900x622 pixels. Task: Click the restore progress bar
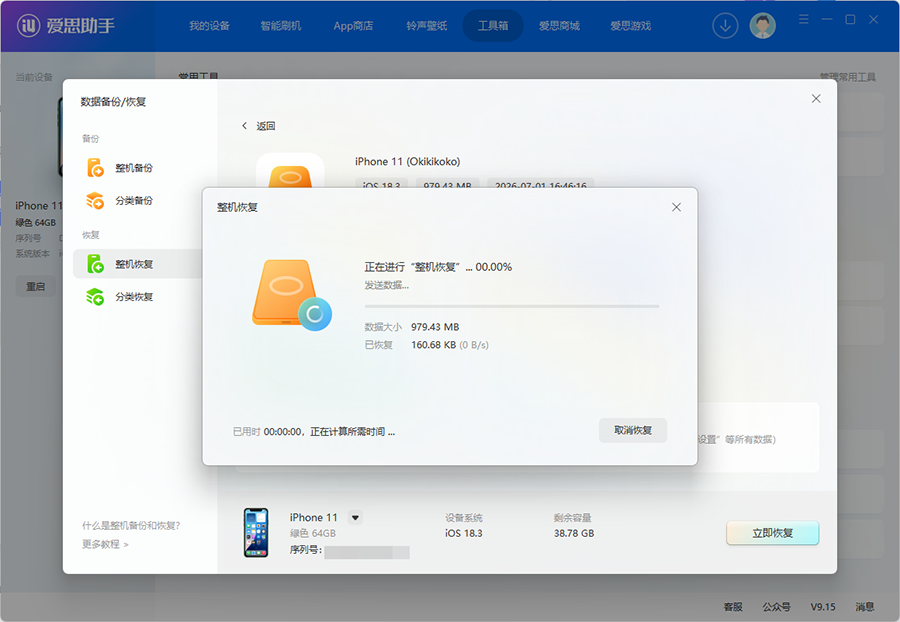511,306
